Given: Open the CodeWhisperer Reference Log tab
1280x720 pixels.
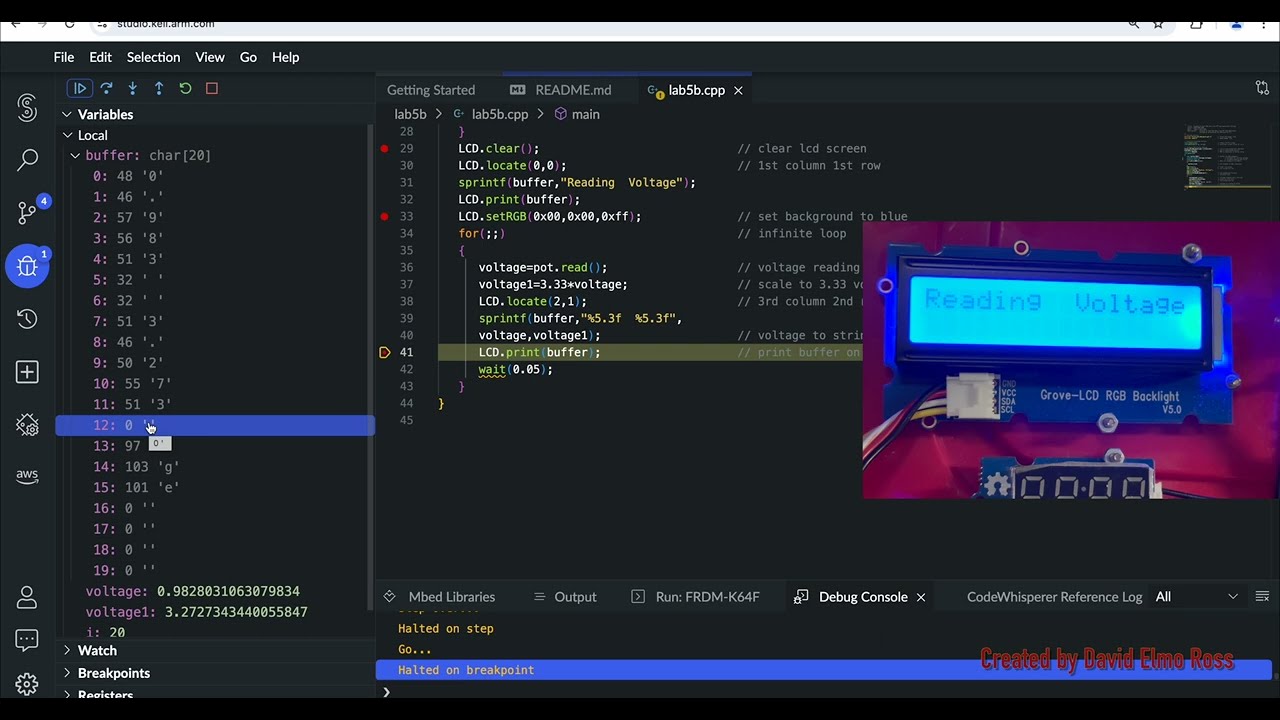Looking at the screenshot, I should (1054, 597).
